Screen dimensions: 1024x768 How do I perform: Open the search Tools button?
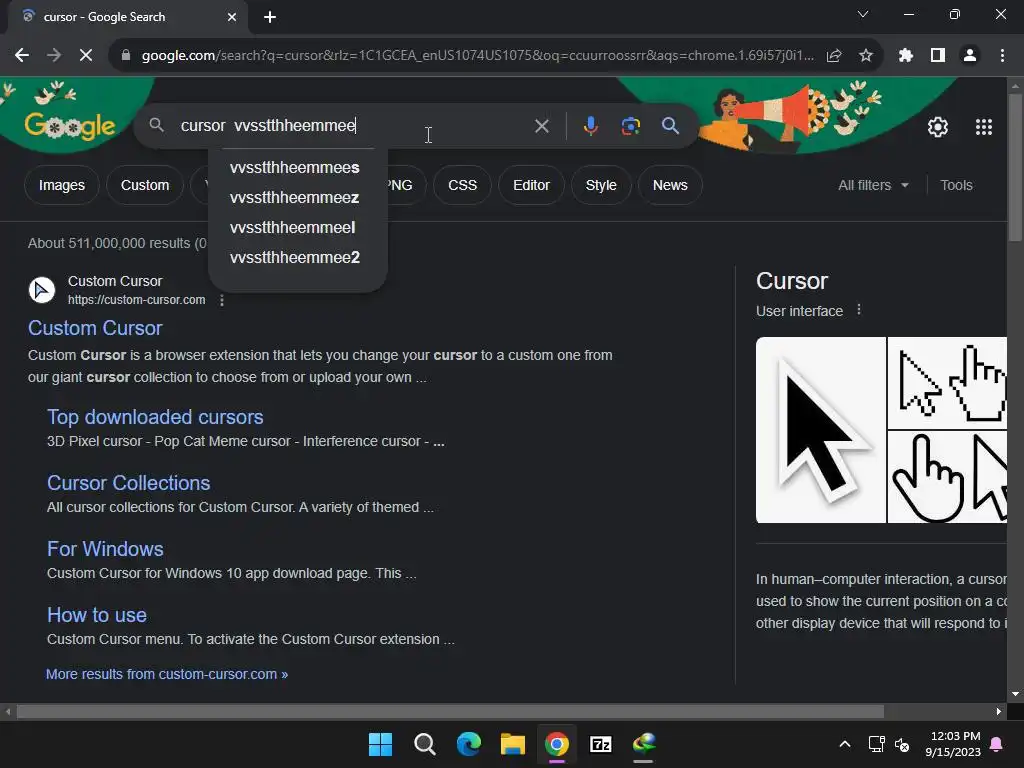(956, 185)
